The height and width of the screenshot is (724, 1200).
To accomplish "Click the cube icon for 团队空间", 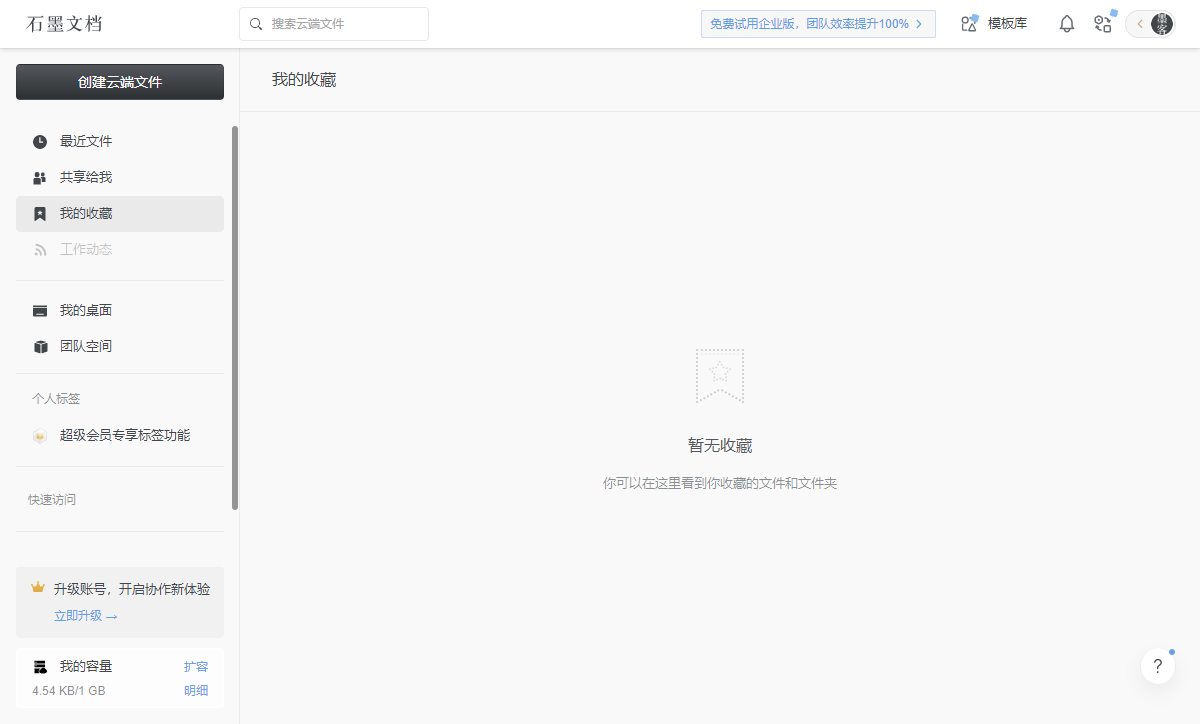I will pyautogui.click(x=40, y=347).
